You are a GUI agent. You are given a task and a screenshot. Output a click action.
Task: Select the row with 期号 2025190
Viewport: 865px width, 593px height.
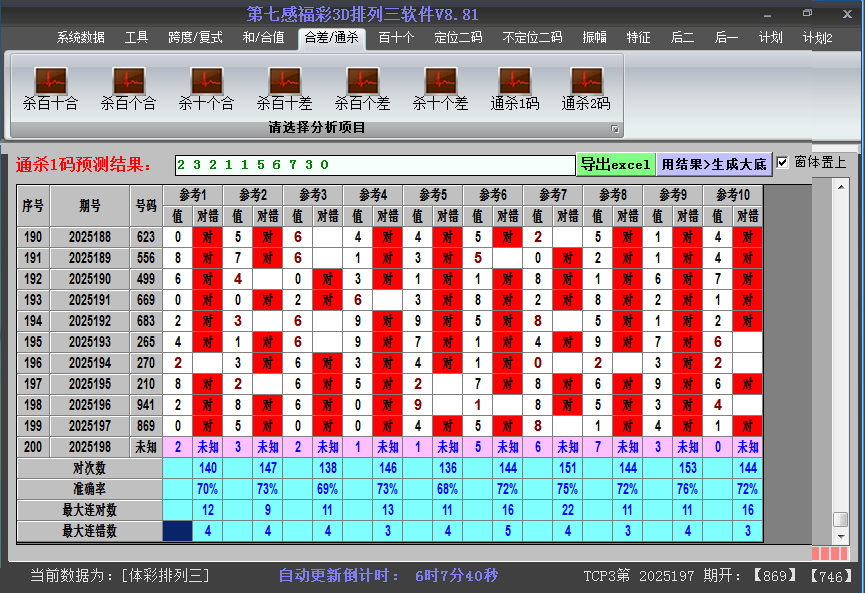tap(389, 279)
